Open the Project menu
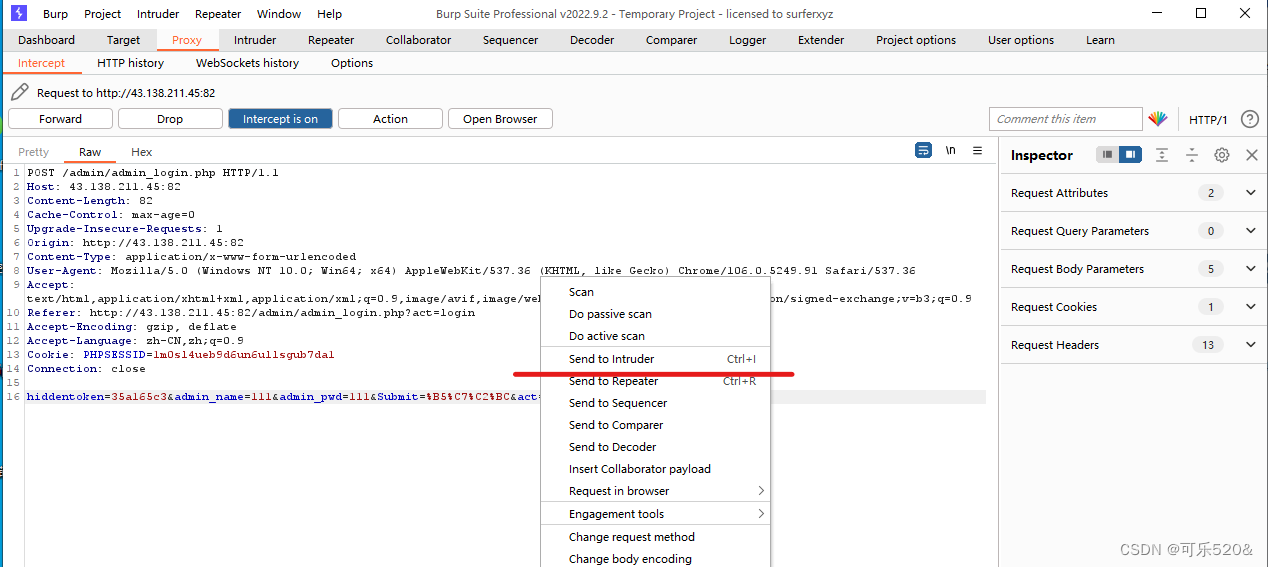The image size is (1268, 567). tap(103, 14)
